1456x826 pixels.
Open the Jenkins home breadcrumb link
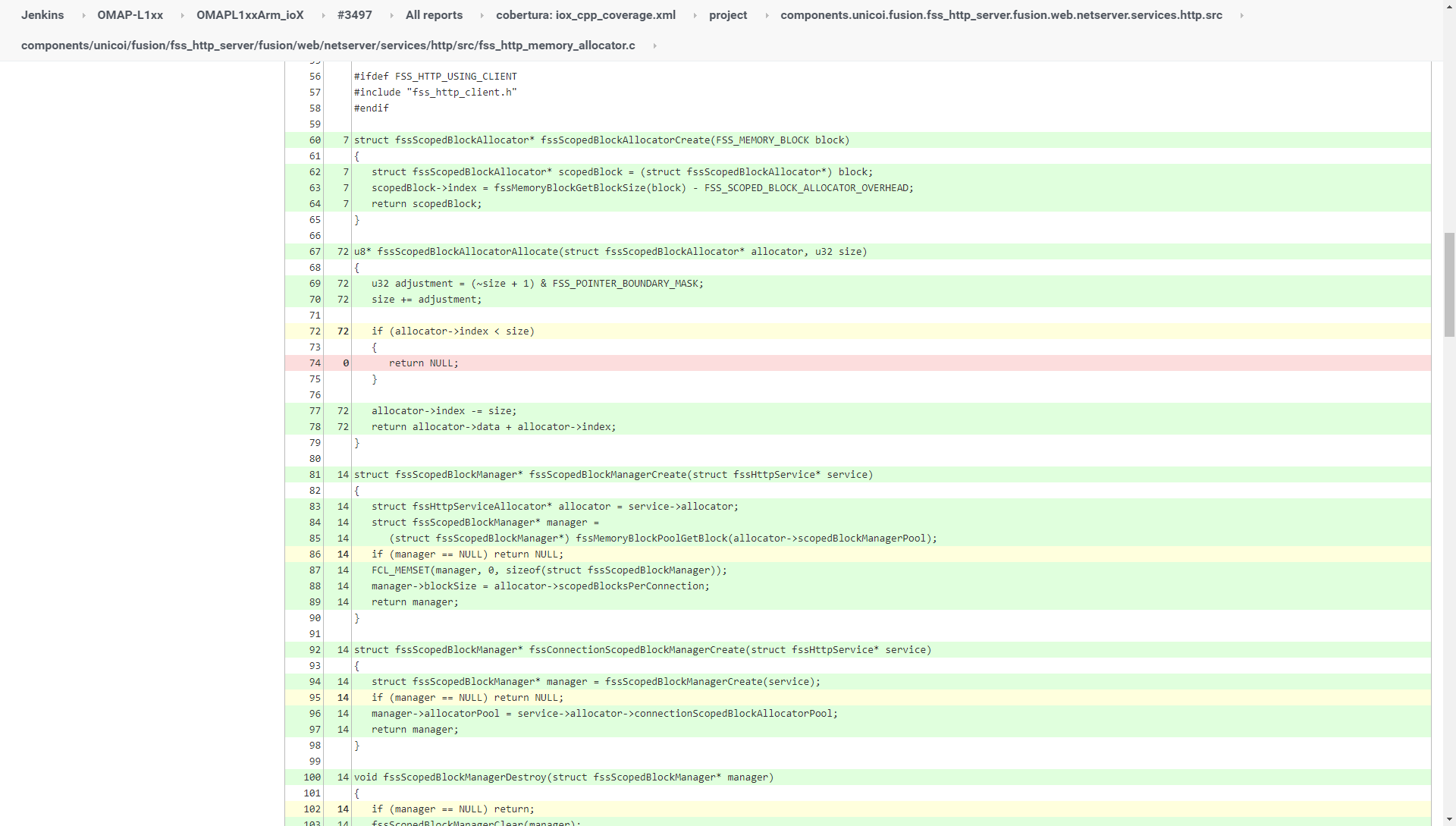coord(42,15)
